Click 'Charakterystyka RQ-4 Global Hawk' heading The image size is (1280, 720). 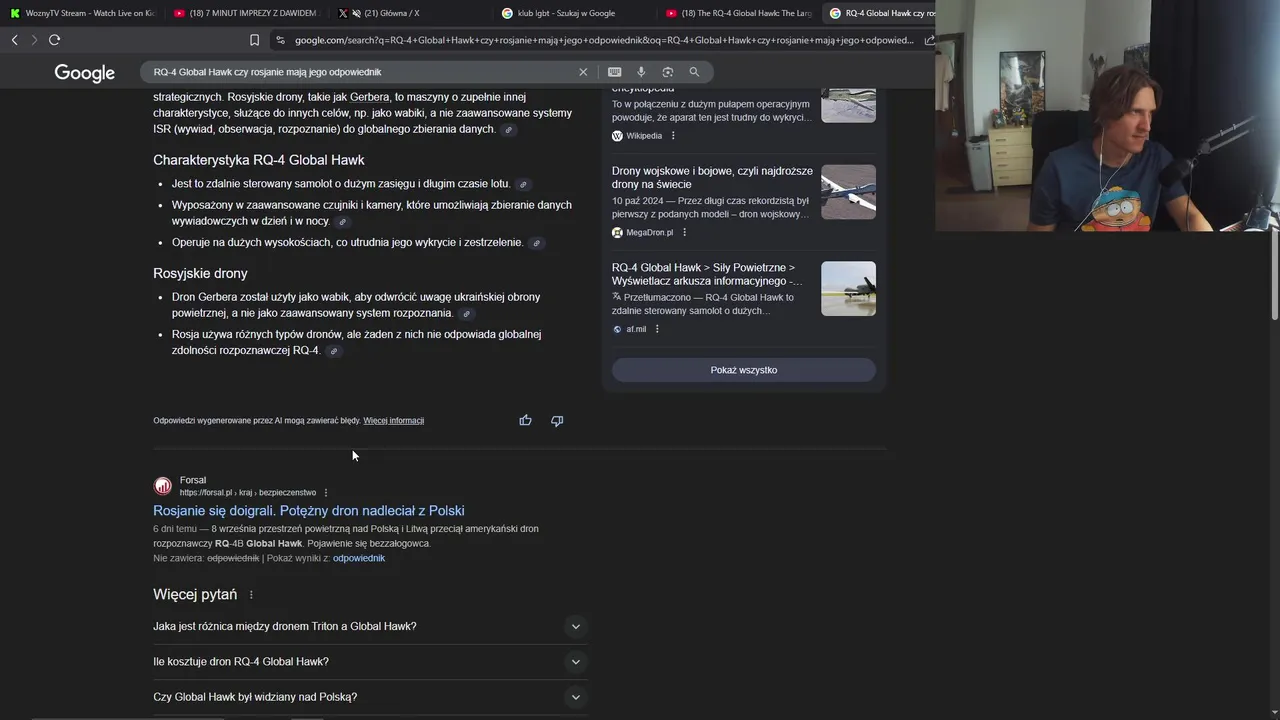coord(259,160)
